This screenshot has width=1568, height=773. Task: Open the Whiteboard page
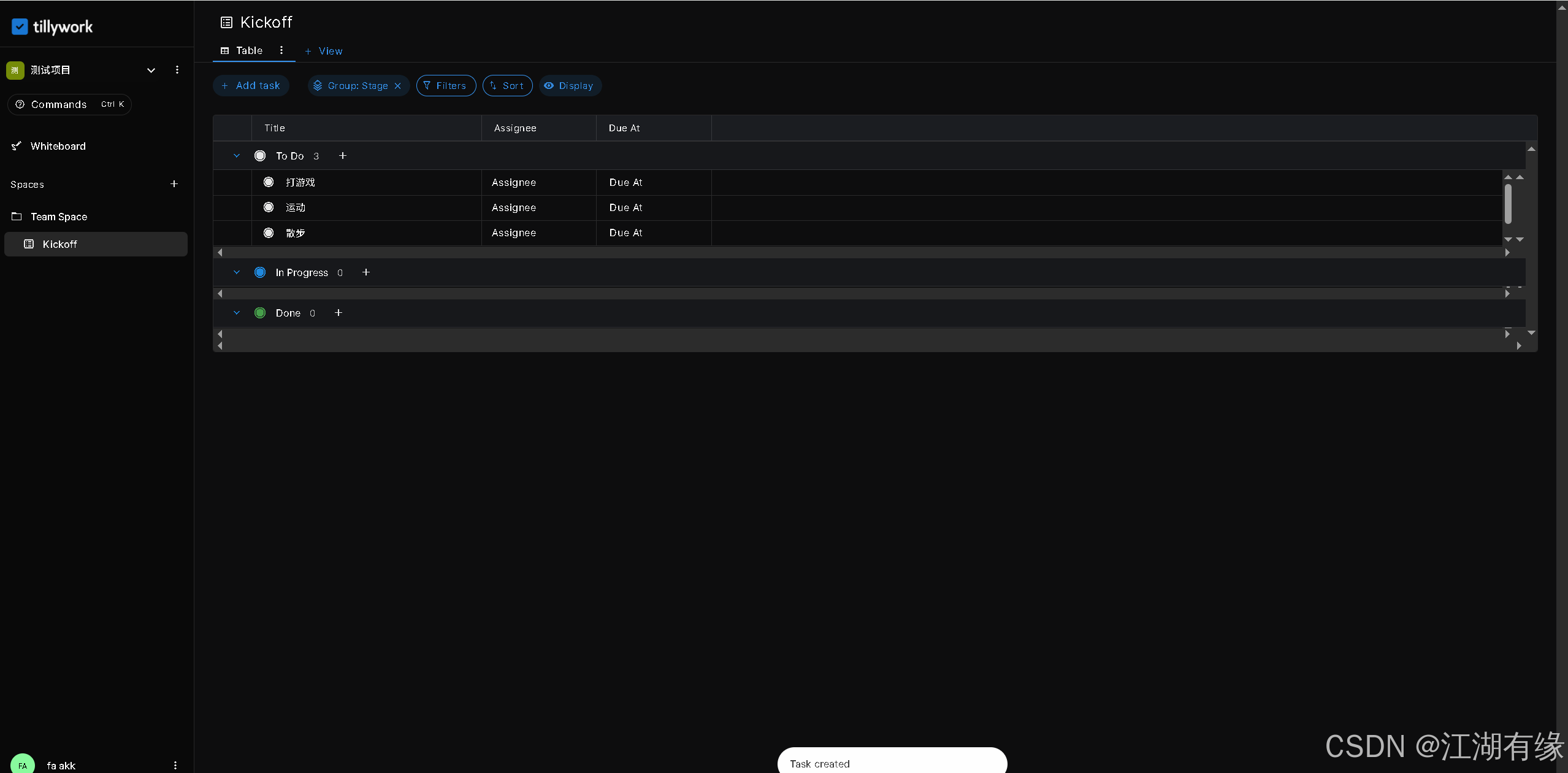[x=58, y=146]
